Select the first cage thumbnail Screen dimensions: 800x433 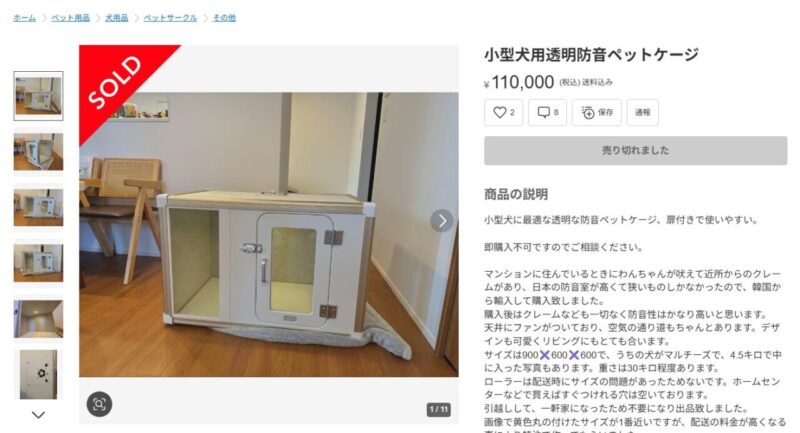pyautogui.click(x=38, y=96)
